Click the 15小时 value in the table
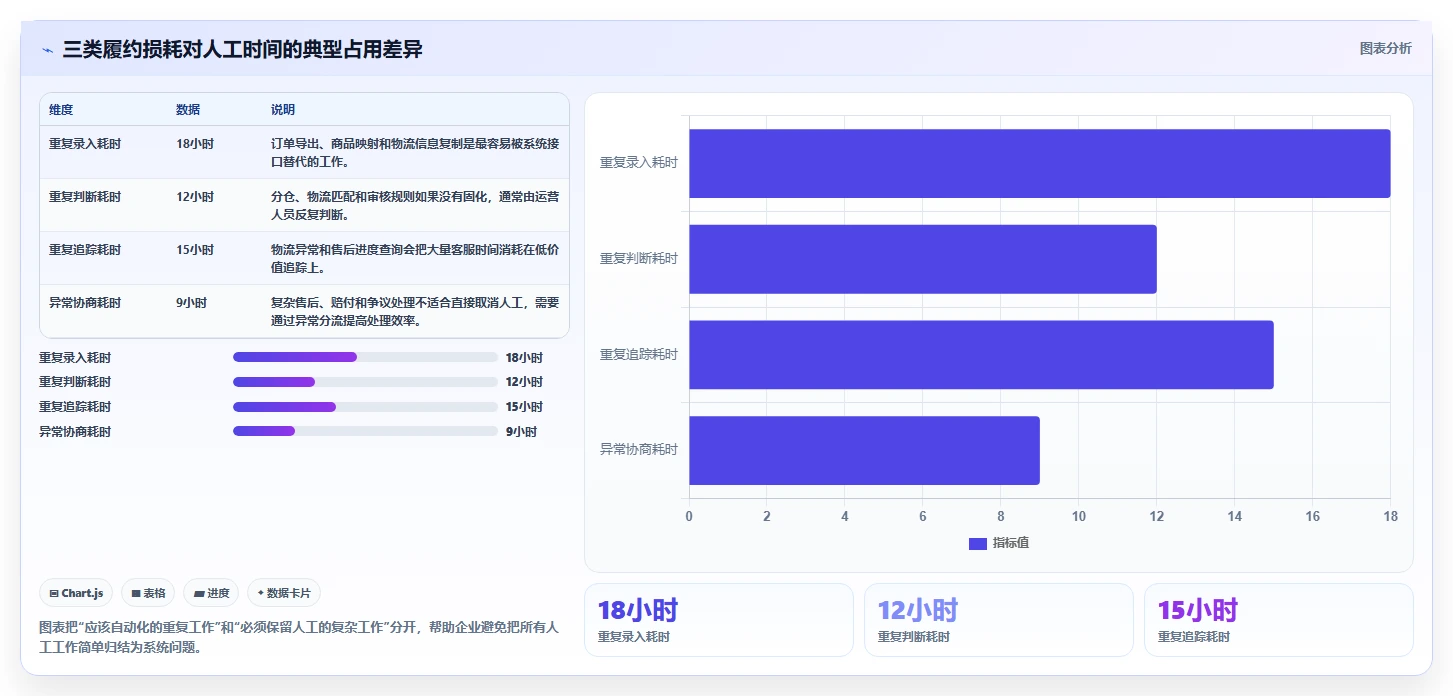The image size is (1453, 696). pyautogui.click(x=195, y=250)
